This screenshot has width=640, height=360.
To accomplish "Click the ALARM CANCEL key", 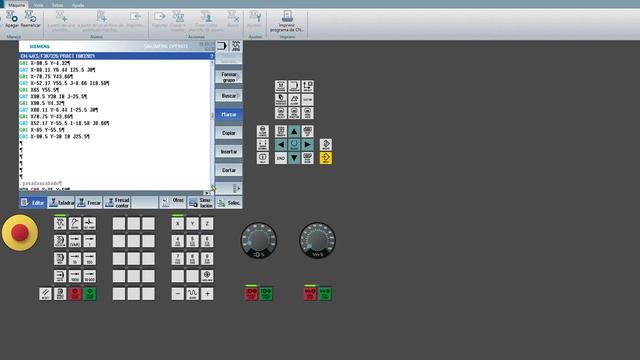I will tap(262, 131).
